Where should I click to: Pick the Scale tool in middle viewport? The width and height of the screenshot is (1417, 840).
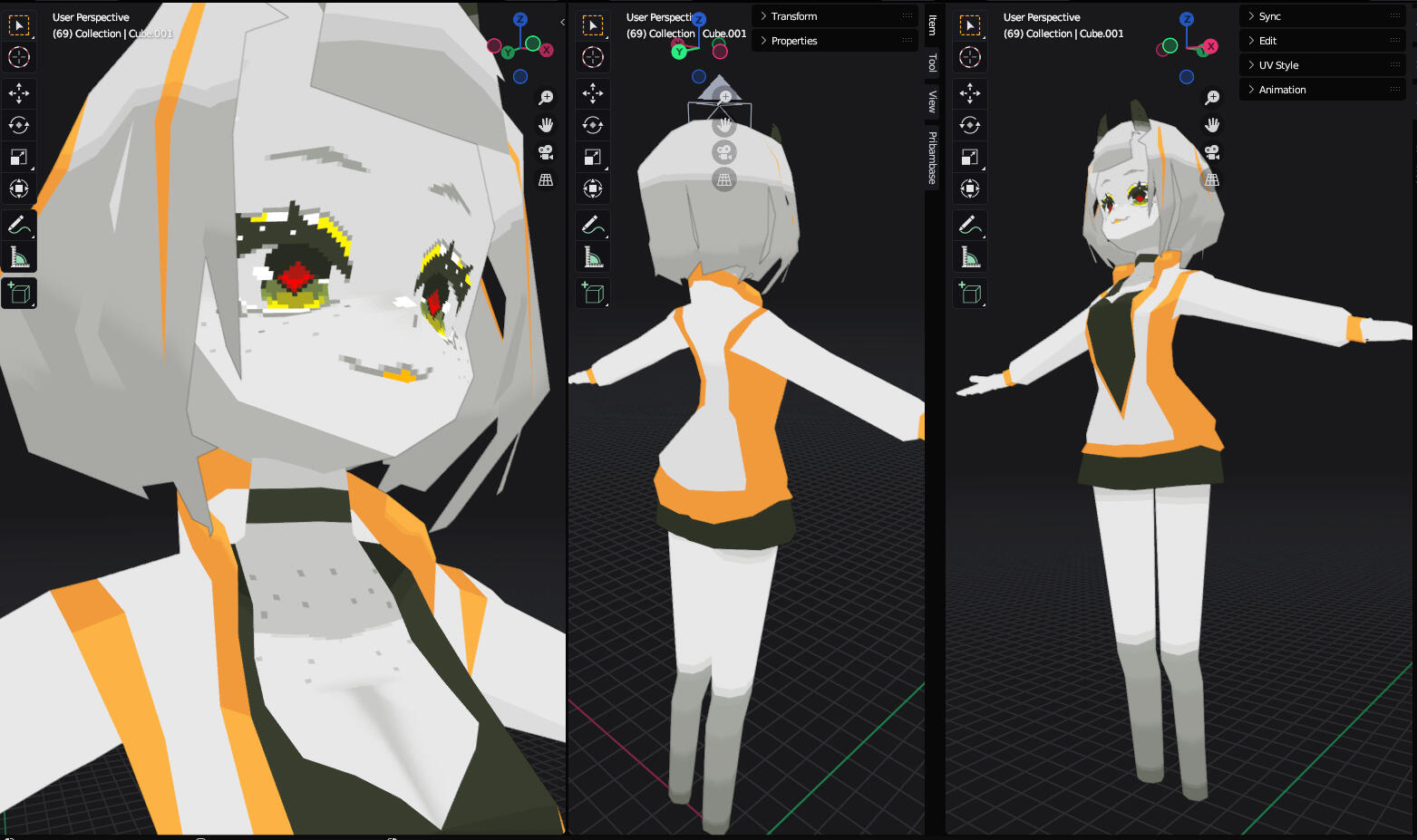[x=593, y=157]
